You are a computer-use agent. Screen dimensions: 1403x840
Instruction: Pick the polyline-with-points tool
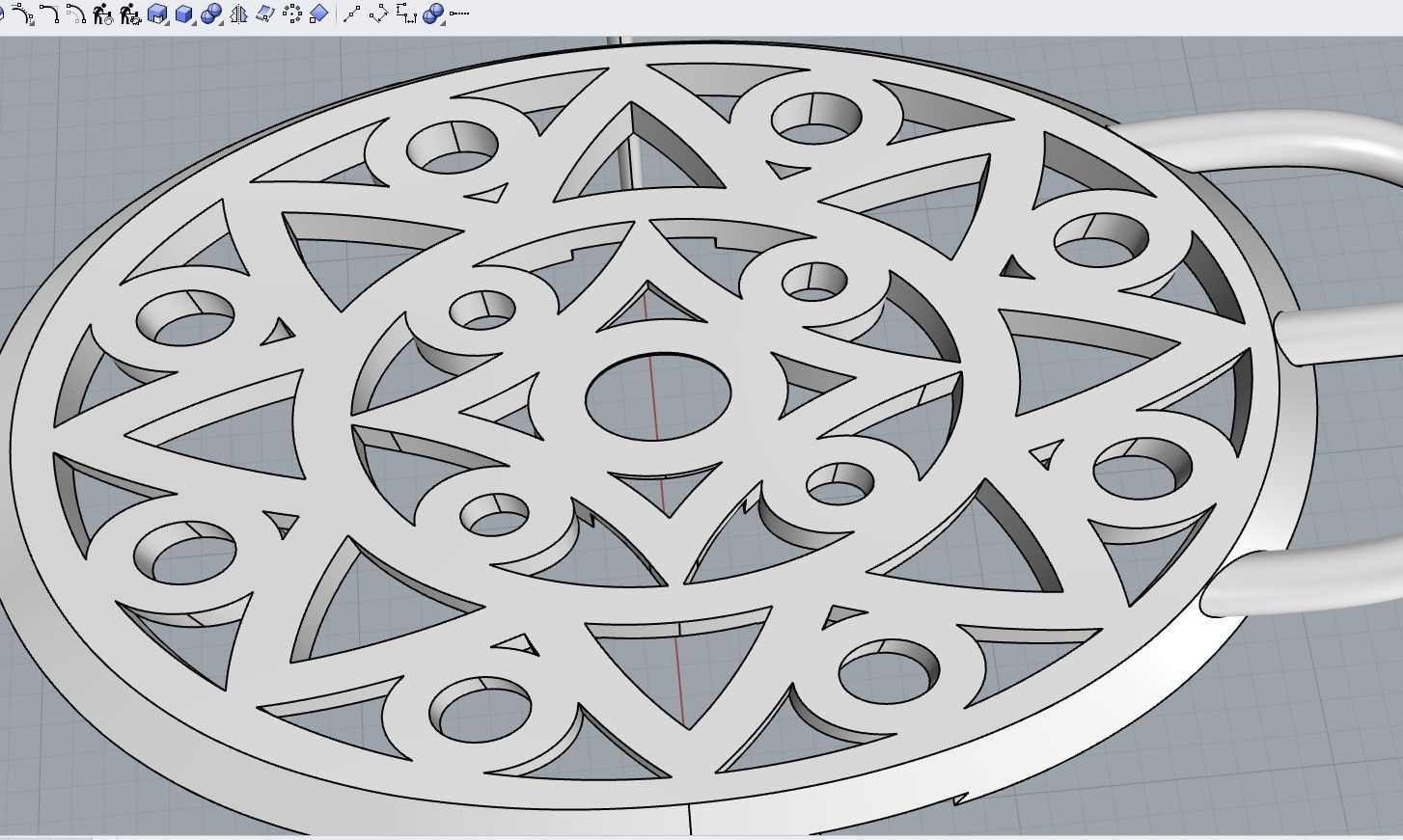coord(353,14)
